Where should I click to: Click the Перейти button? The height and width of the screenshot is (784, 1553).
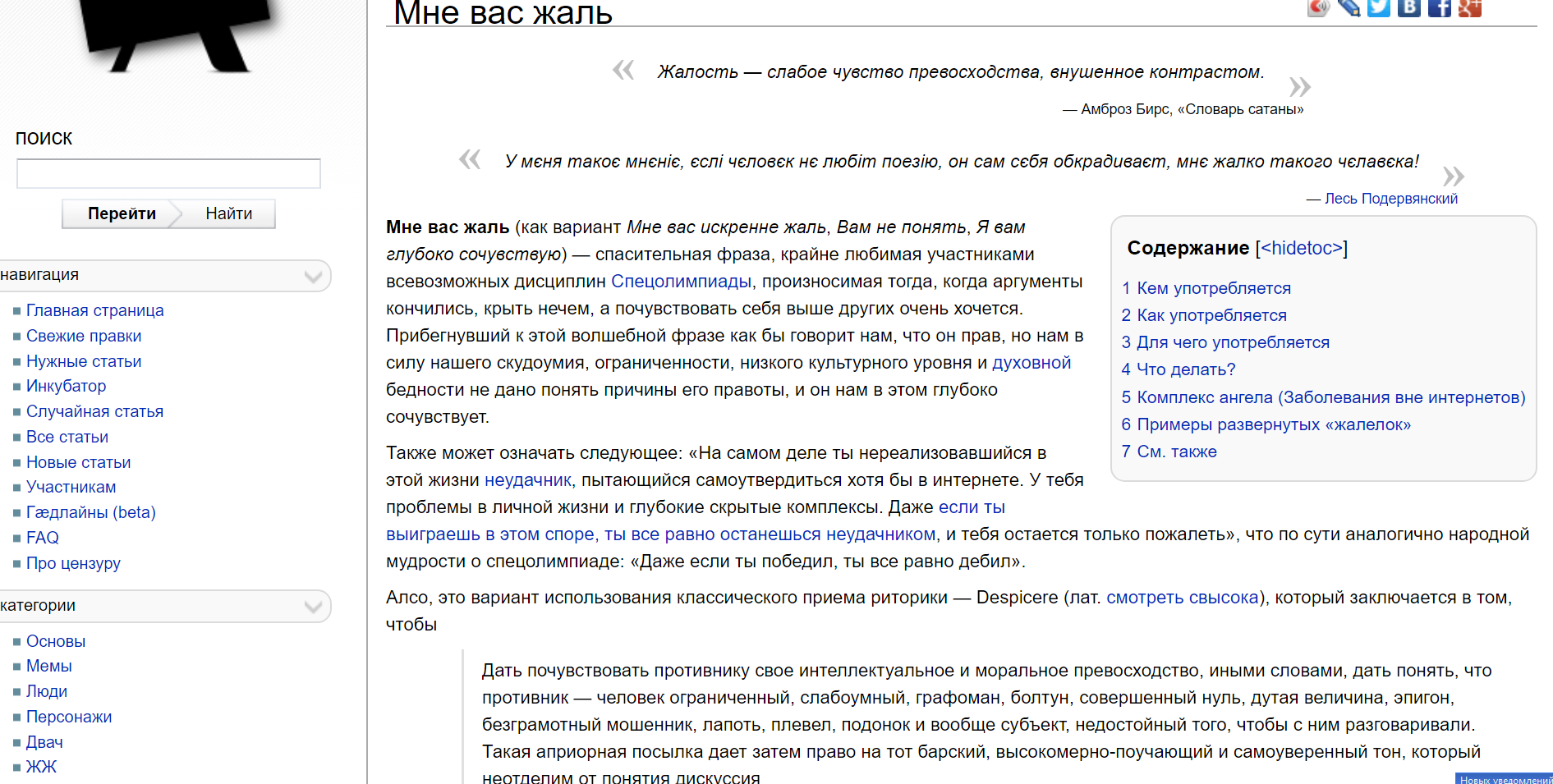tap(122, 213)
